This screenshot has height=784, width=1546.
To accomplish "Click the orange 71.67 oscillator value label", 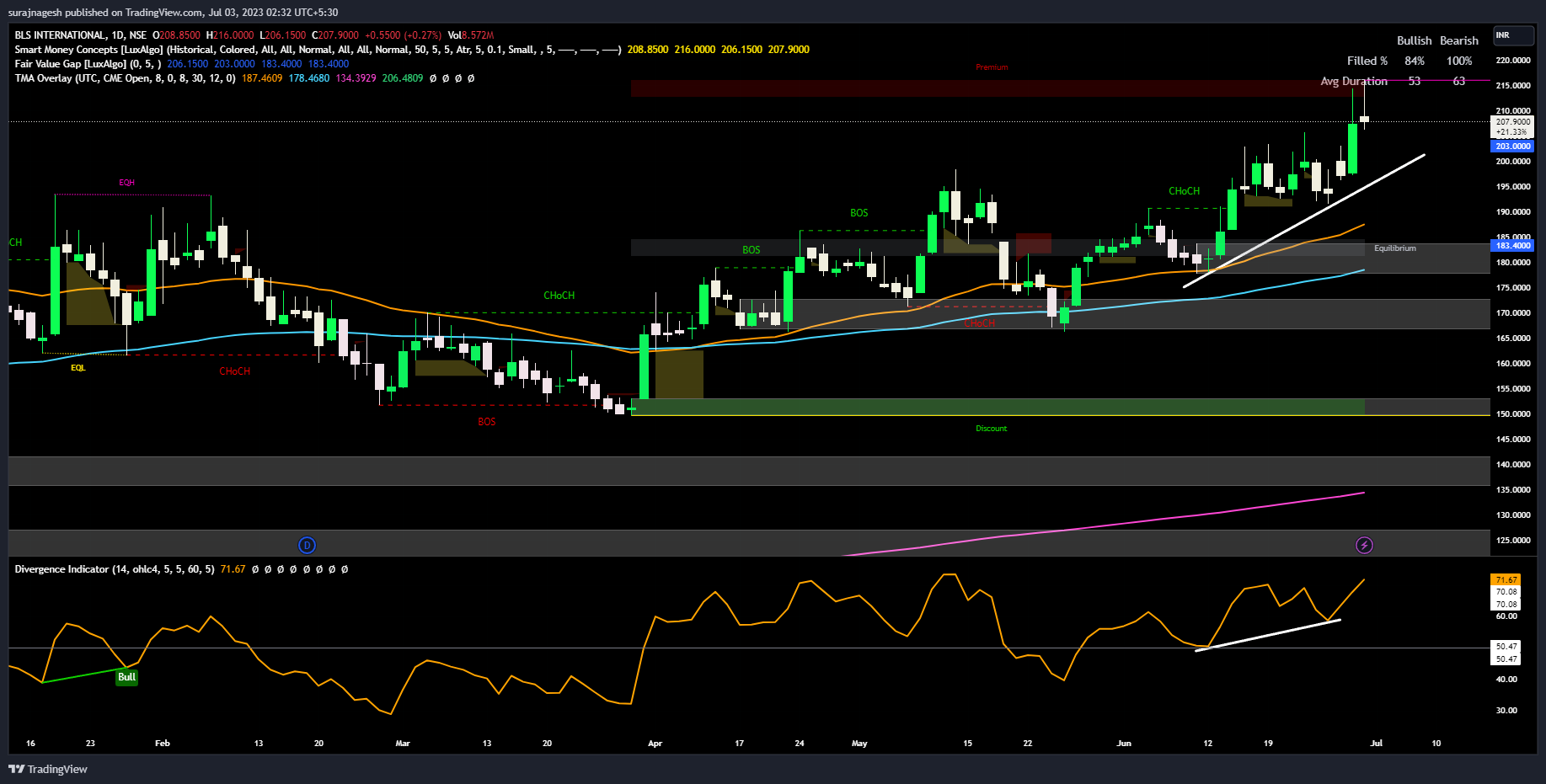I will pos(1506,580).
